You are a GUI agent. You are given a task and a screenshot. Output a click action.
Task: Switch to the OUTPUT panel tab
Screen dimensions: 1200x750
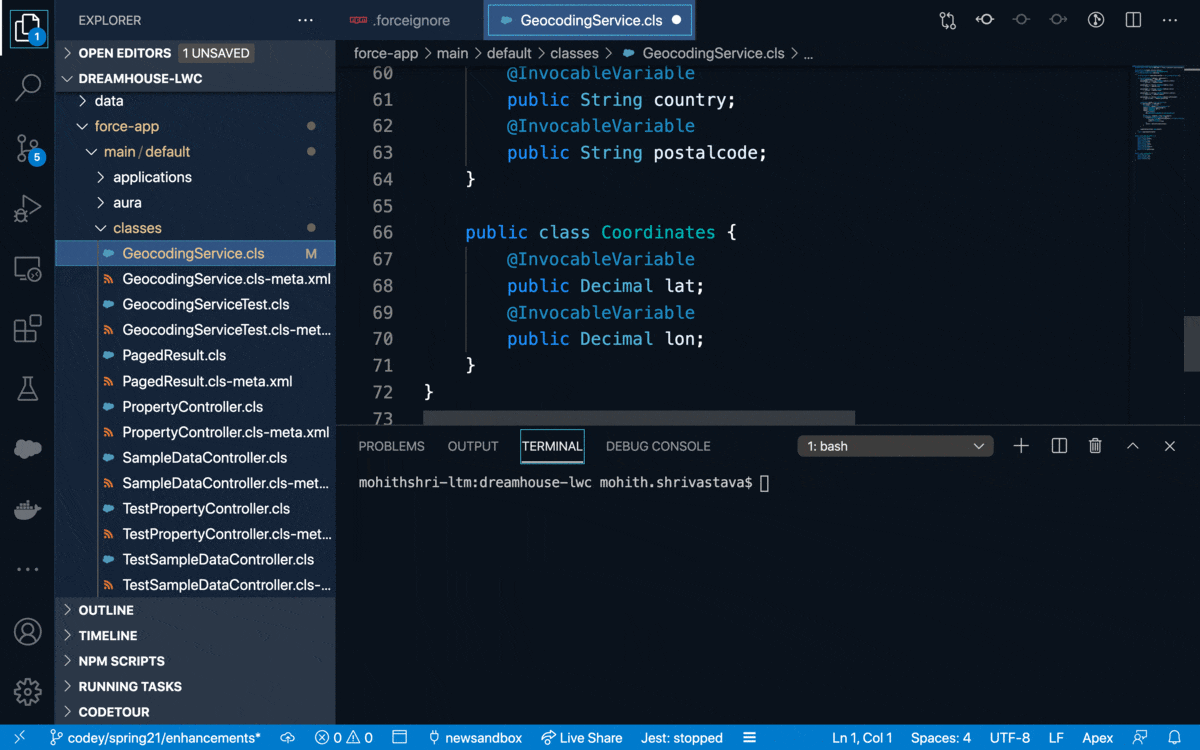[473, 446]
